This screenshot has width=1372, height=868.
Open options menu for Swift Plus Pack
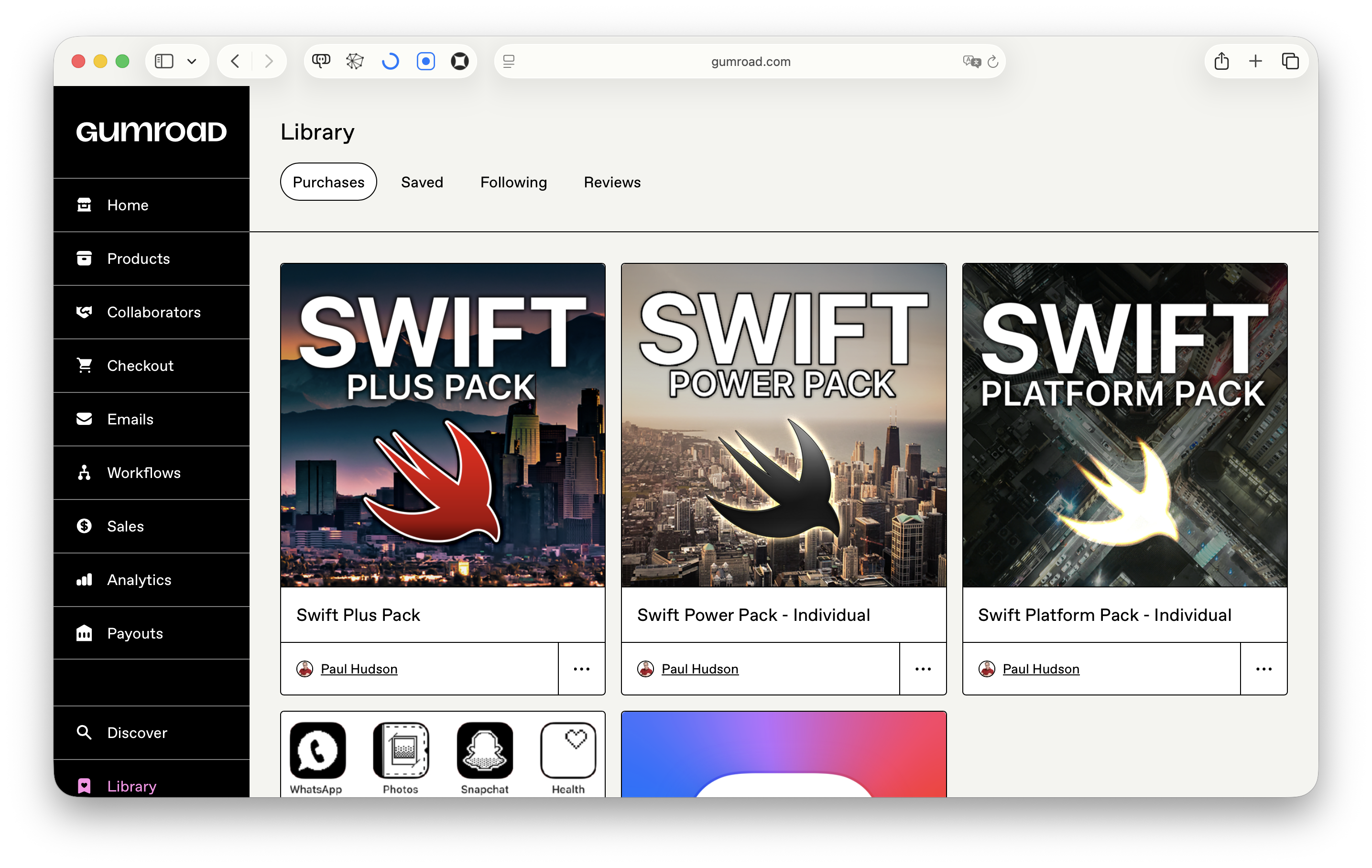click(581, 669)
